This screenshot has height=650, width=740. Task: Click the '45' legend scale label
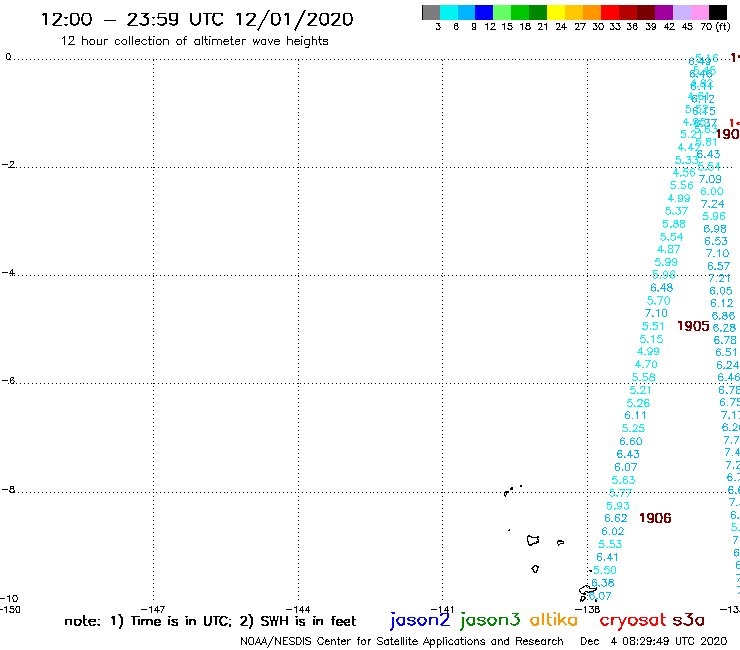click(x=687, y=26)
